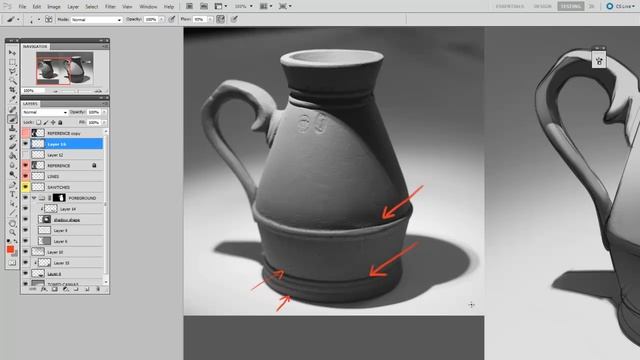Select the Path Selection tool
The image size is (640, 360).
click(12, 204)
